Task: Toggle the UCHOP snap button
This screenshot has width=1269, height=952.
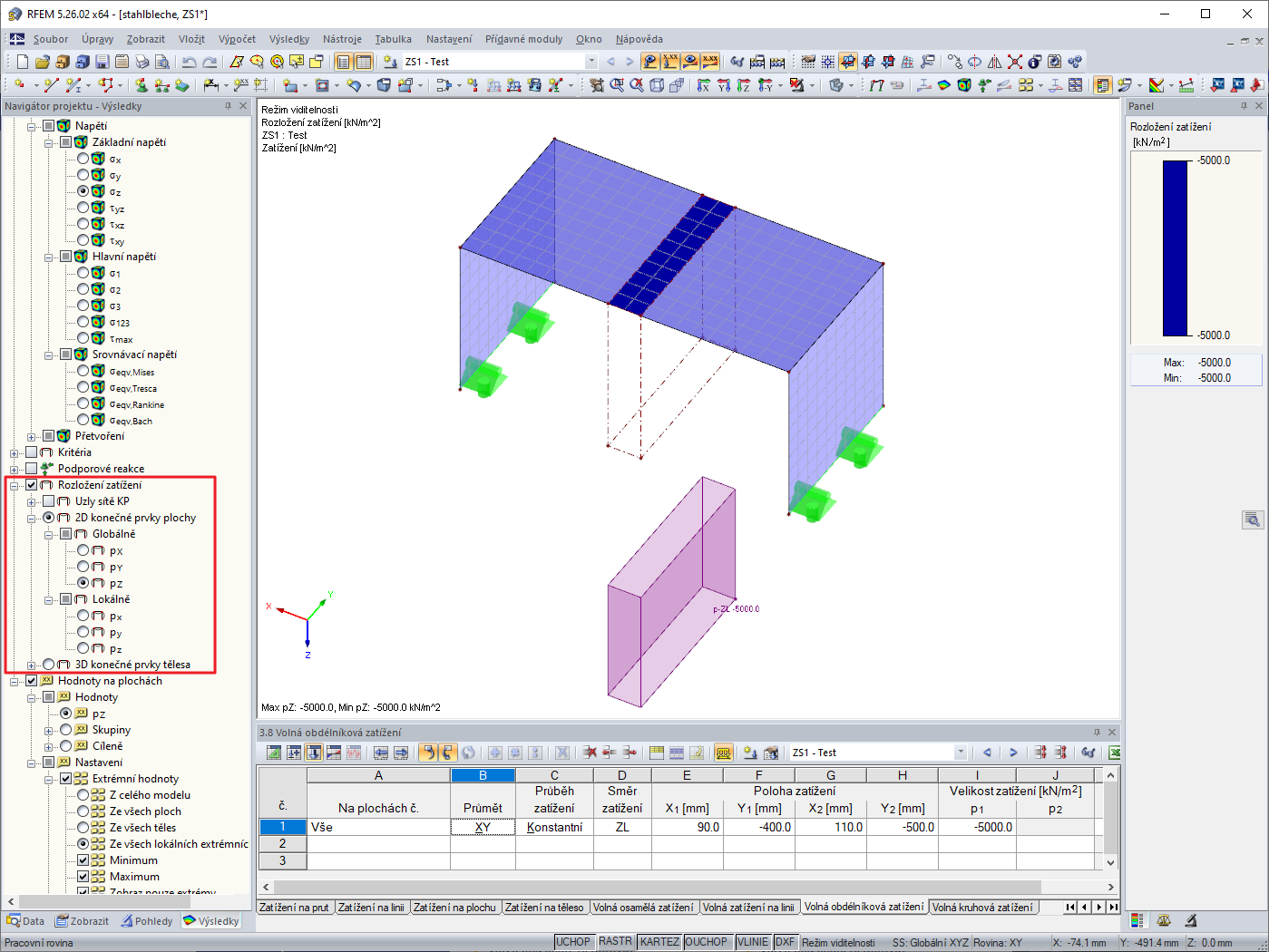Action: point(573,942)
